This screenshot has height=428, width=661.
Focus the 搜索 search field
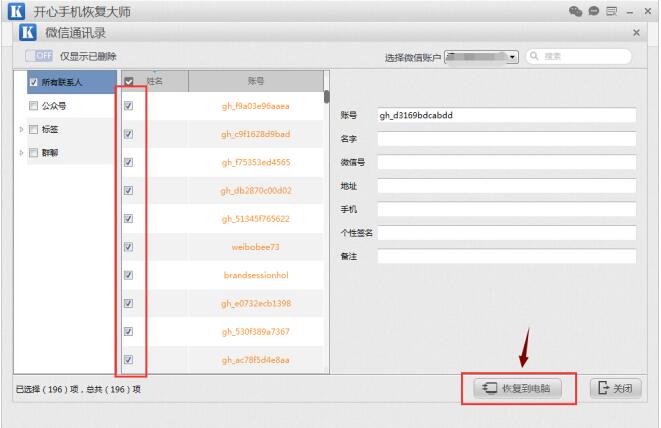(579, 56)
